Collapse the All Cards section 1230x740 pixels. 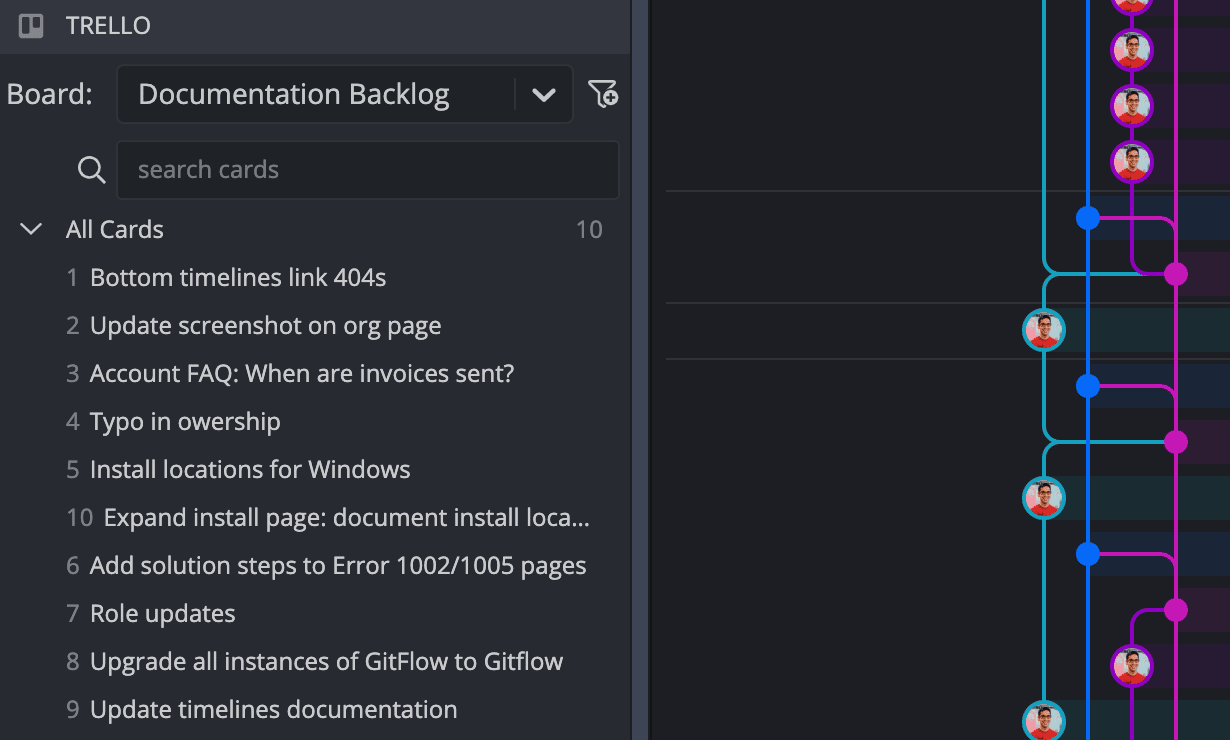(x=31, y=229)
